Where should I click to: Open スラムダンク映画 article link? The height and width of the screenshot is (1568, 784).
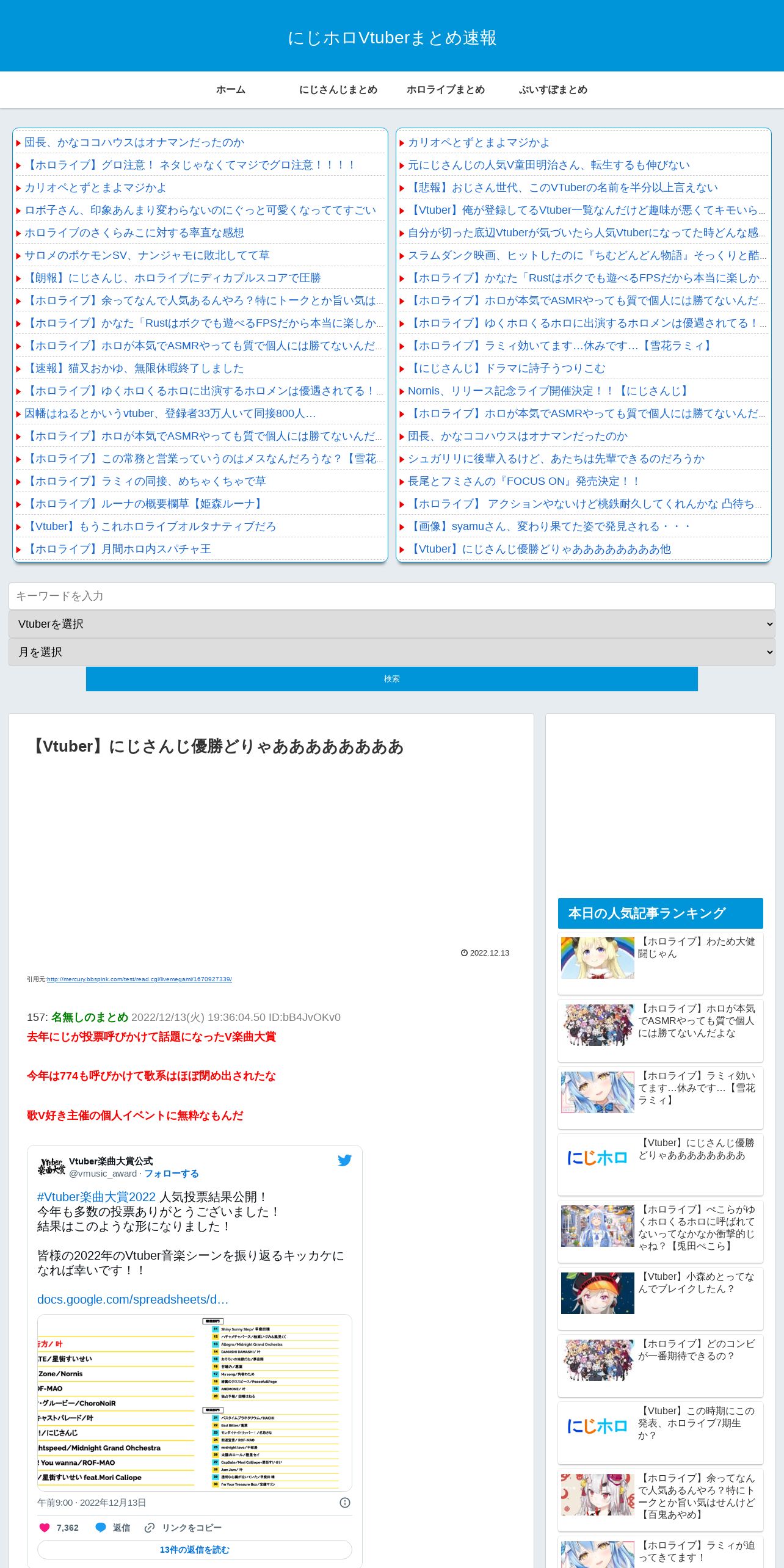586,255
